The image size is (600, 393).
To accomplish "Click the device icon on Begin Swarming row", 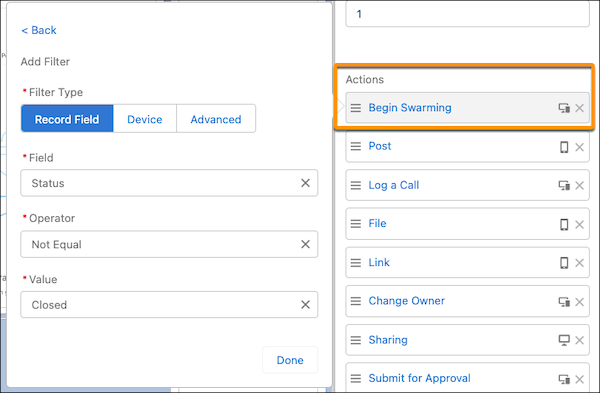I will coord(564,108).
